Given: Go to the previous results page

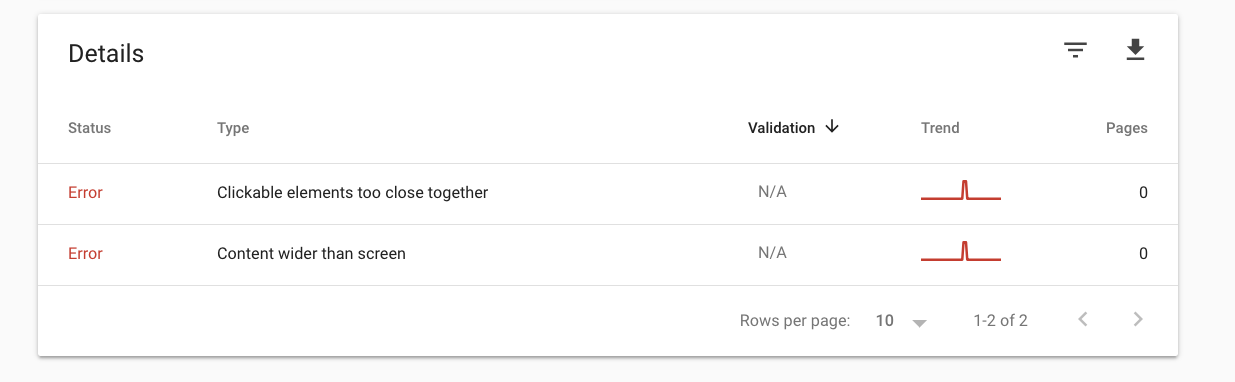Looking at the screenshot, I should pyautogui.click(x=1083, y=320).
